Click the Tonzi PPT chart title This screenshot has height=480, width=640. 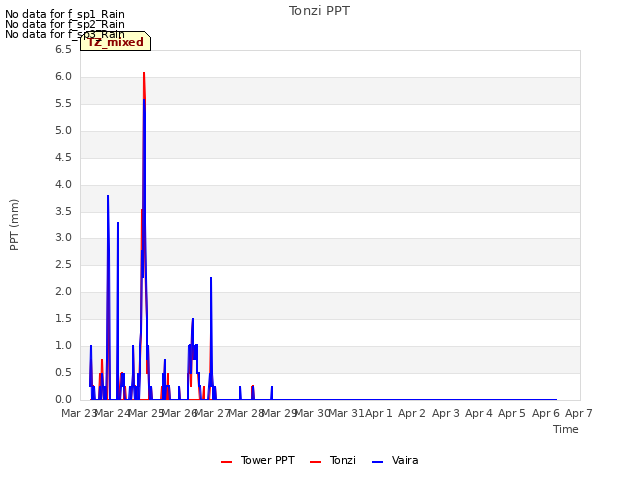(319, 11)
